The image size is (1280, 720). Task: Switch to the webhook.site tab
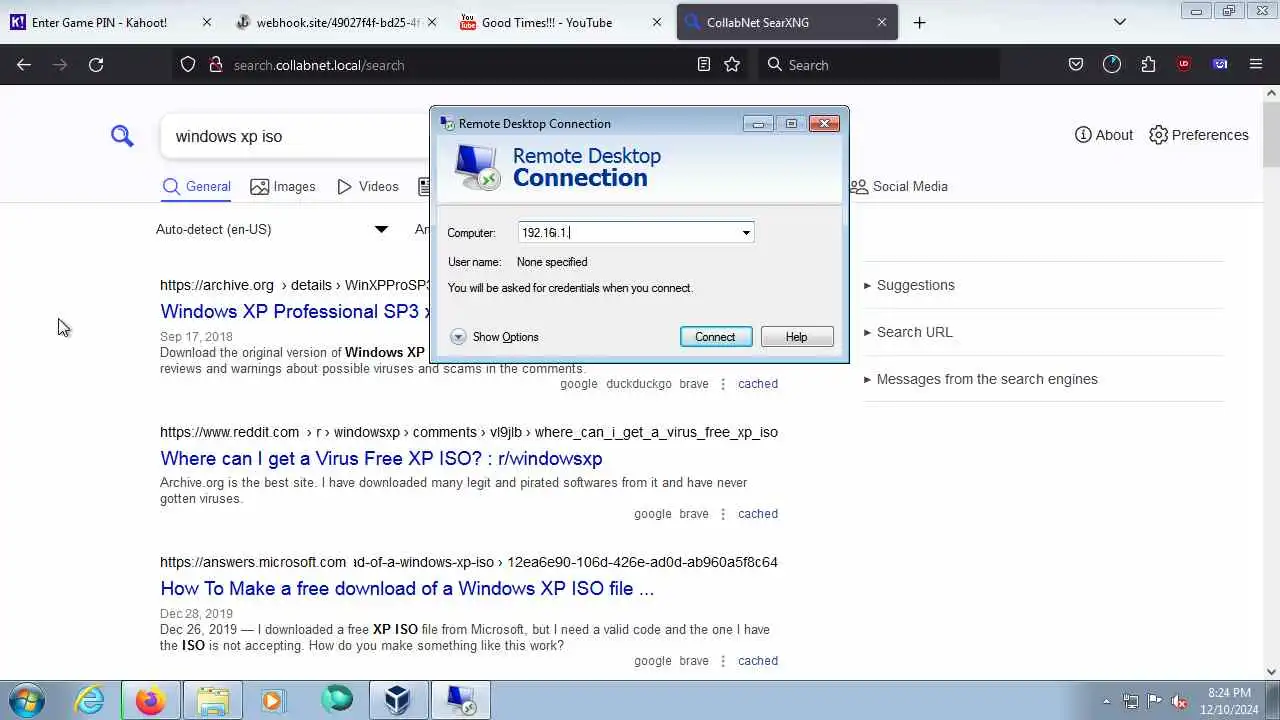click(x=337, y=22)
